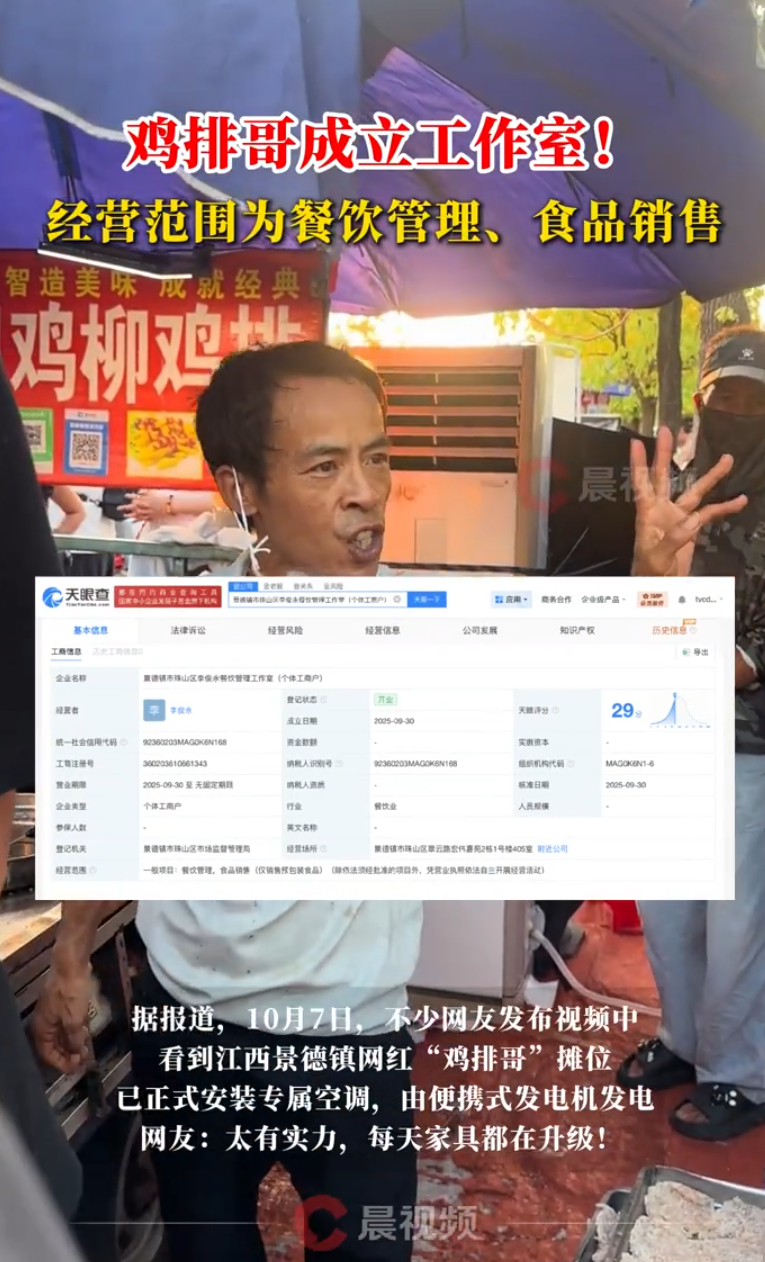Open the 应用 dropdown menu
This screenshot has height=1262, width=765.
coord(510,599)
